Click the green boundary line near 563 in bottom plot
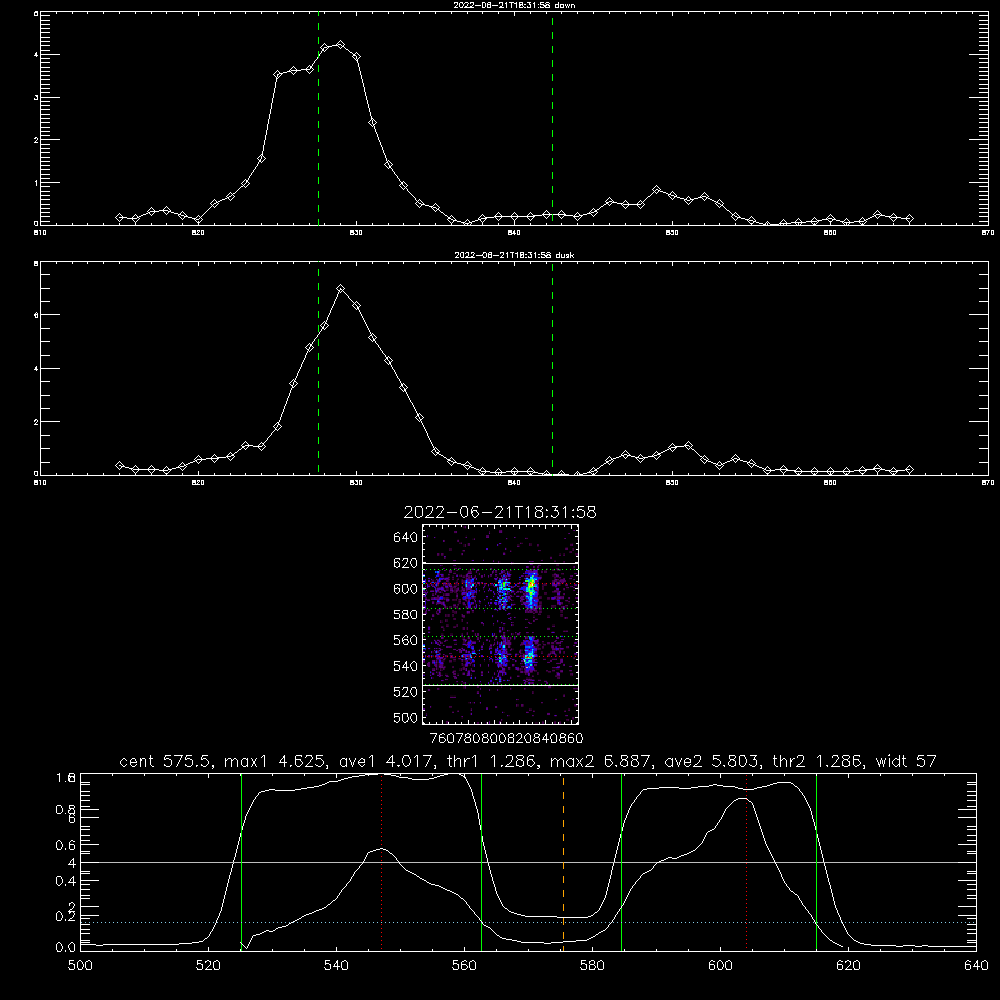Screen dimensions: 1000x1000 coord(482,861)
